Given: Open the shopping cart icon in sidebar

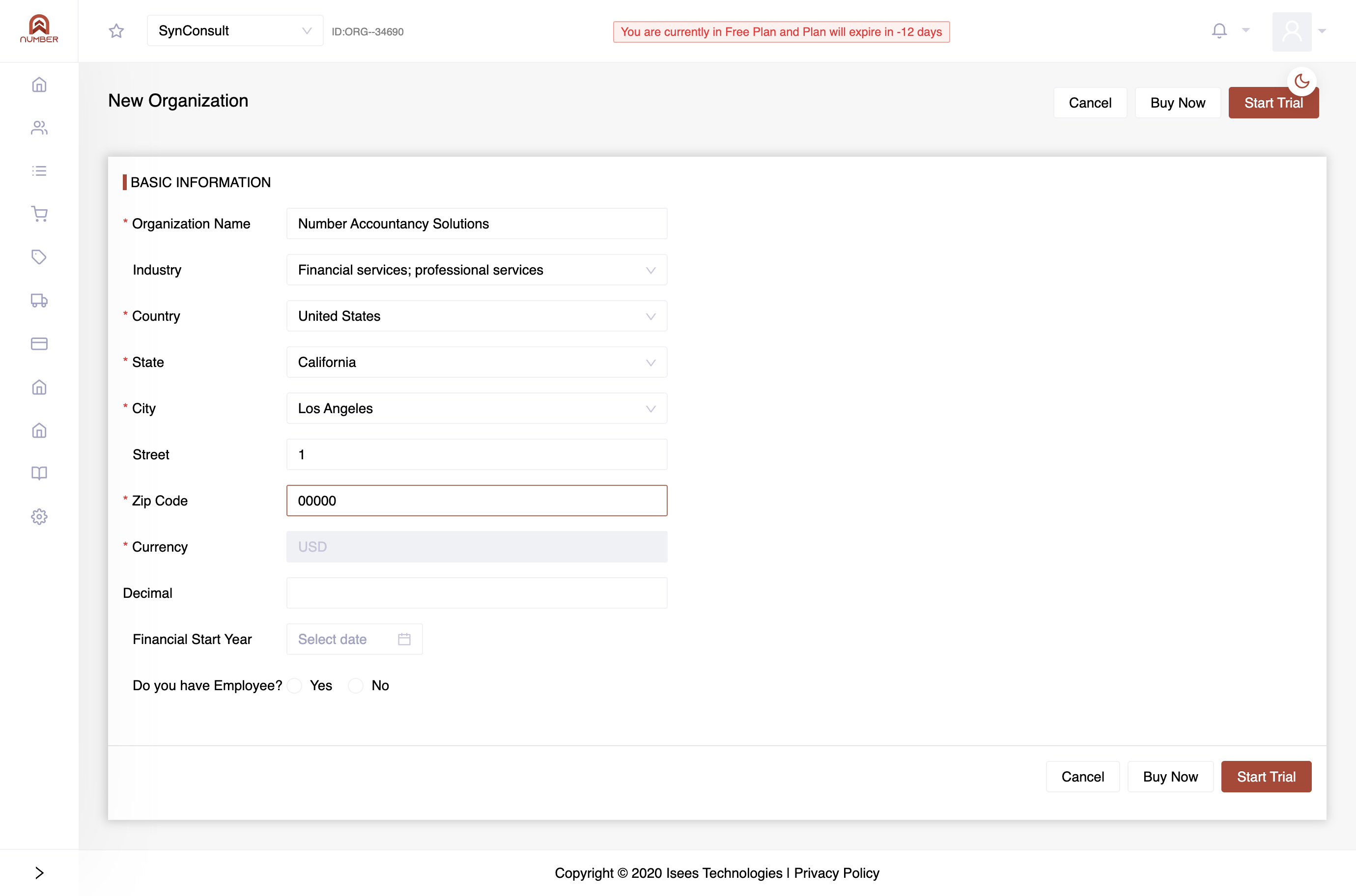Looking at the screenshot, I should (x=39, y=214).
